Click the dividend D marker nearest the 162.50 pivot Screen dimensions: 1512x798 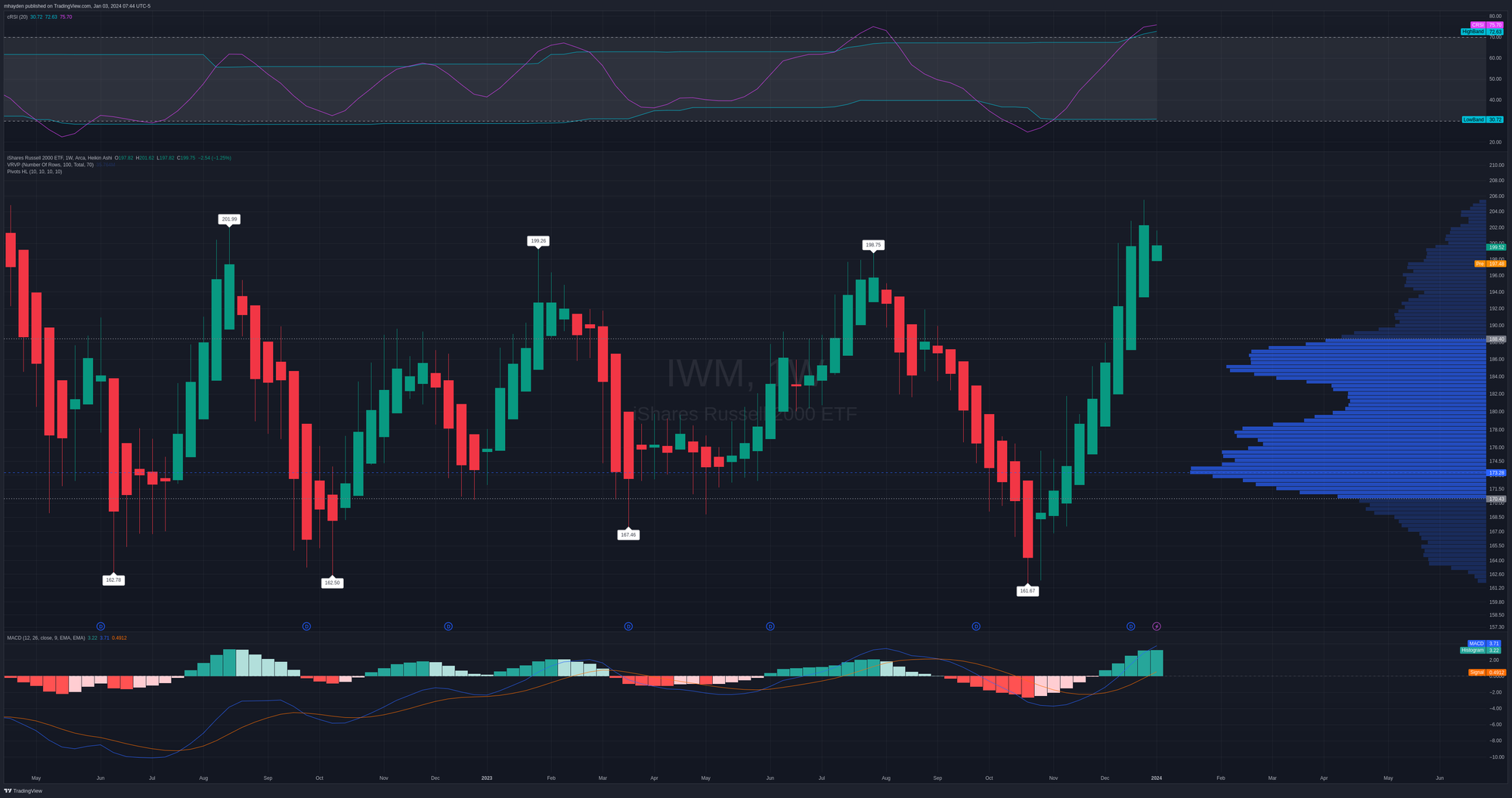(306, 626)
